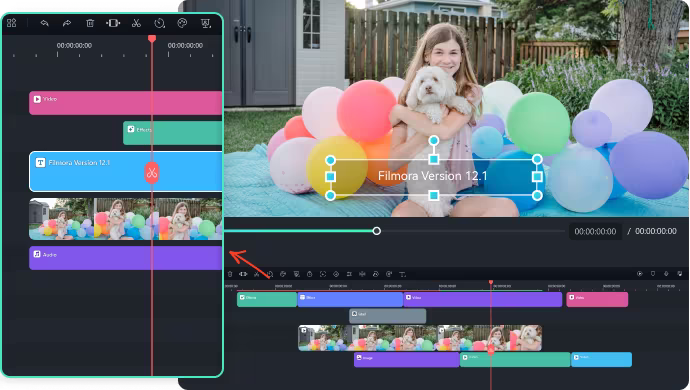The height and width of the screenshot is (390, 690).
Task: Select the pink clip at small timeline end
Action: click(597, 299)
